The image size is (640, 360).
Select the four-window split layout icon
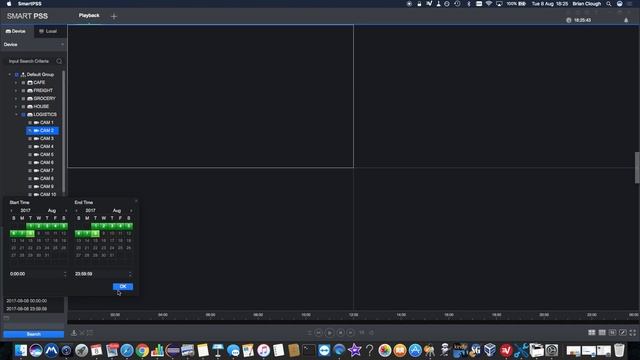tap(591, 333)
